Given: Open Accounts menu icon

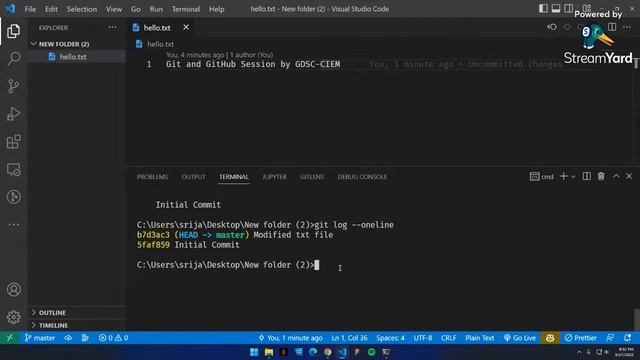Looking at the screenshot, I should pos(13,289).
